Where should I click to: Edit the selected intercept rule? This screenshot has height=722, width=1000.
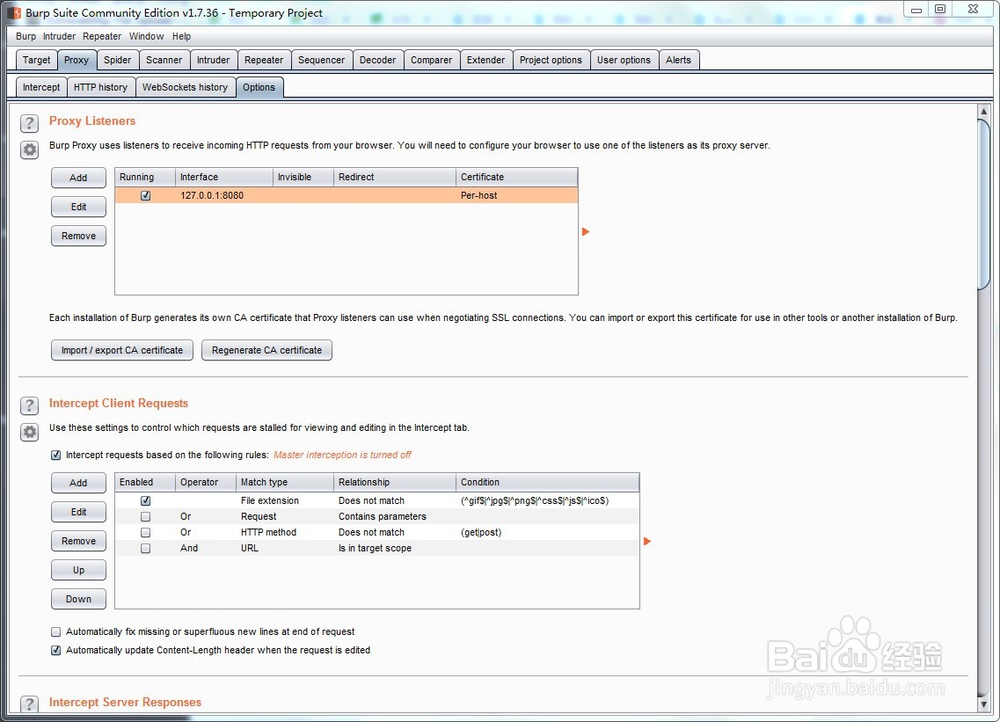78,512
